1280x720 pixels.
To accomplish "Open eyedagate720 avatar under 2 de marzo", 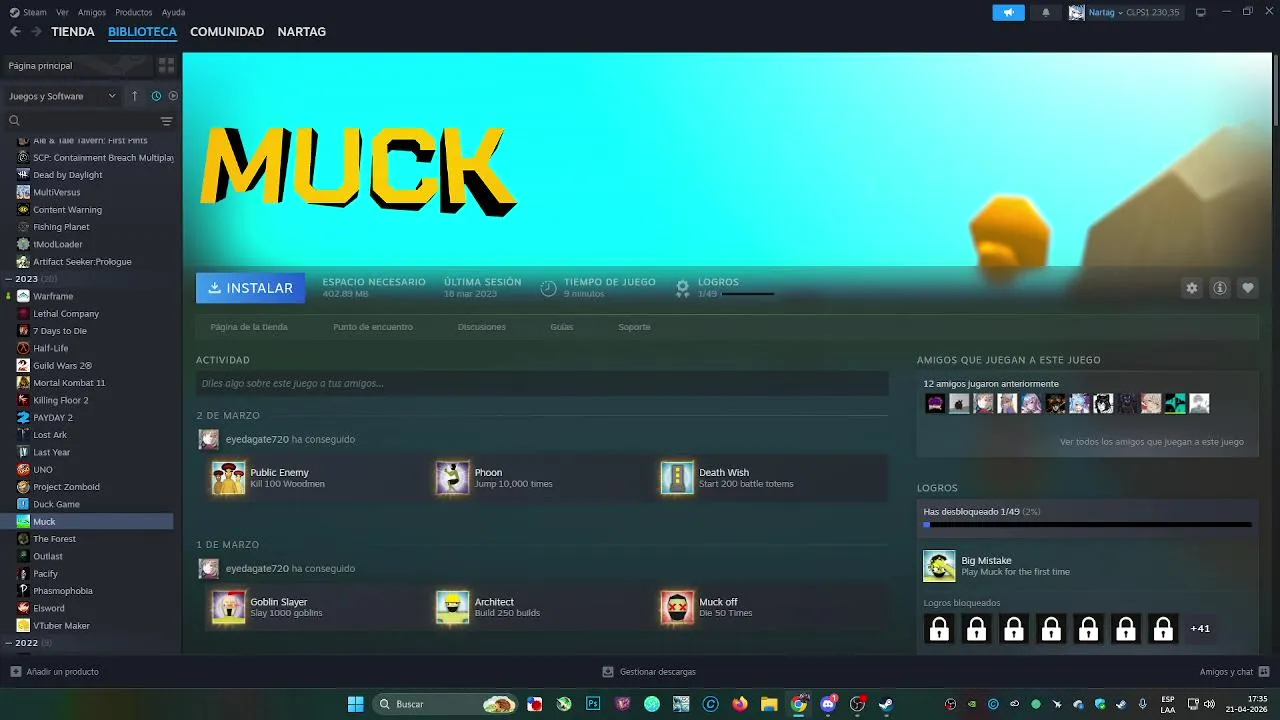I will (208, 439).
